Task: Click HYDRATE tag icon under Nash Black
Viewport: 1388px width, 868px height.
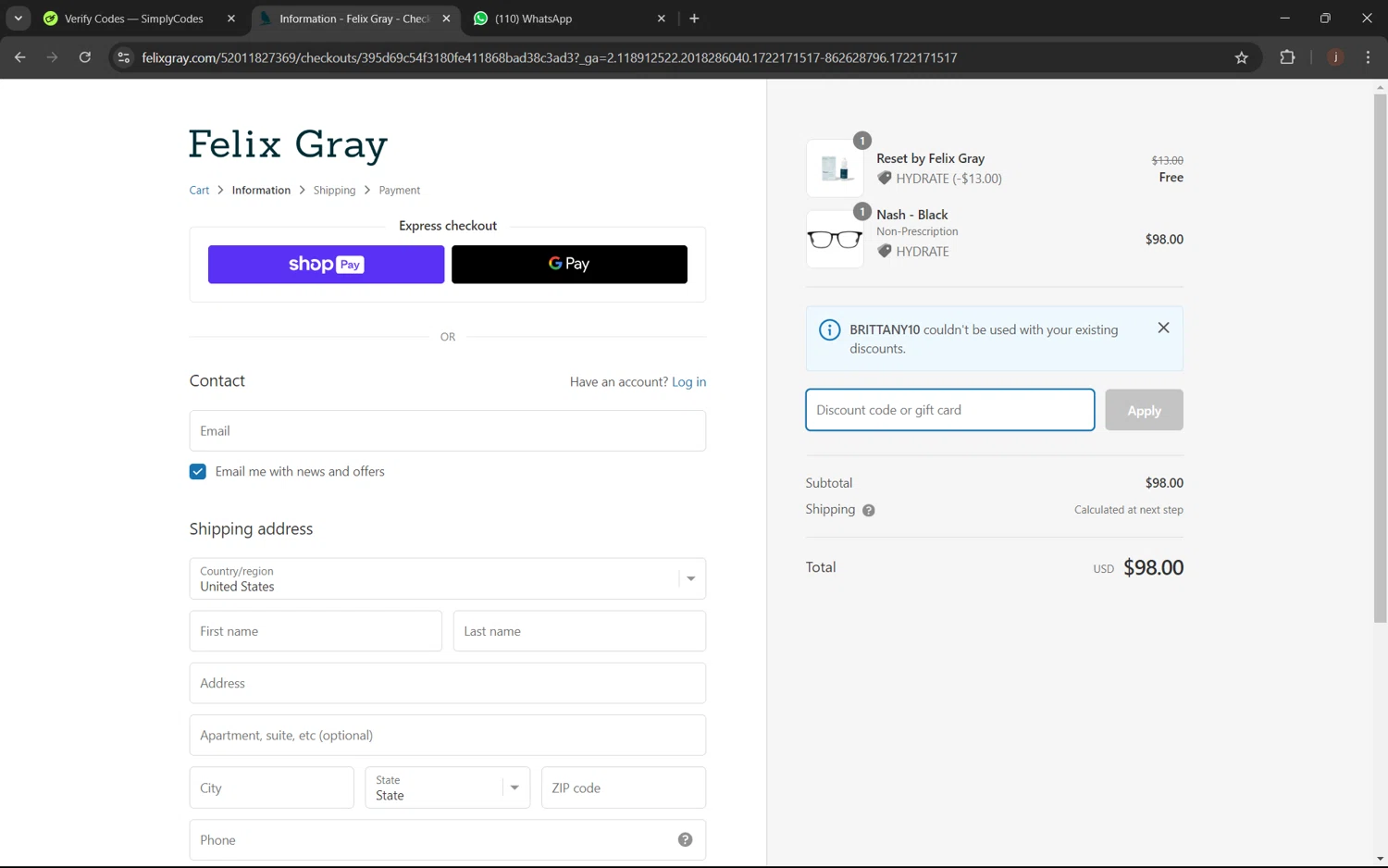Action: 885,251
